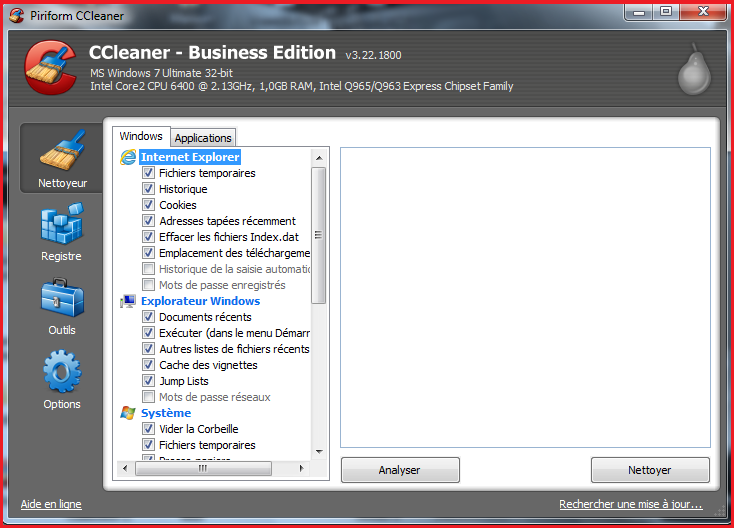Select the Explorateur Windows tree header
734x528 pixels.
click(200, 301)
